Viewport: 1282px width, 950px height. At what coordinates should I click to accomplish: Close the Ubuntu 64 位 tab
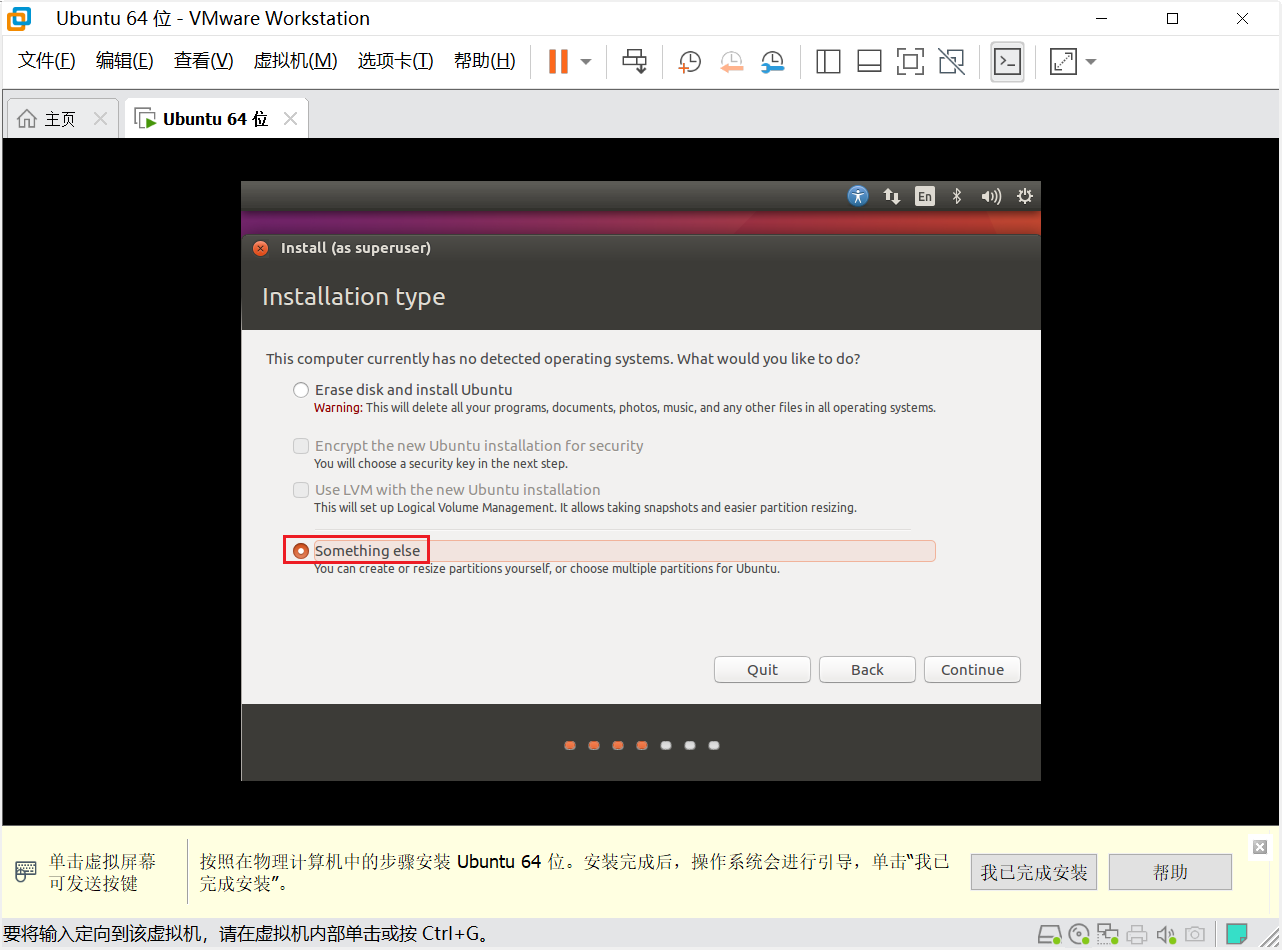(x=290, y=119)
